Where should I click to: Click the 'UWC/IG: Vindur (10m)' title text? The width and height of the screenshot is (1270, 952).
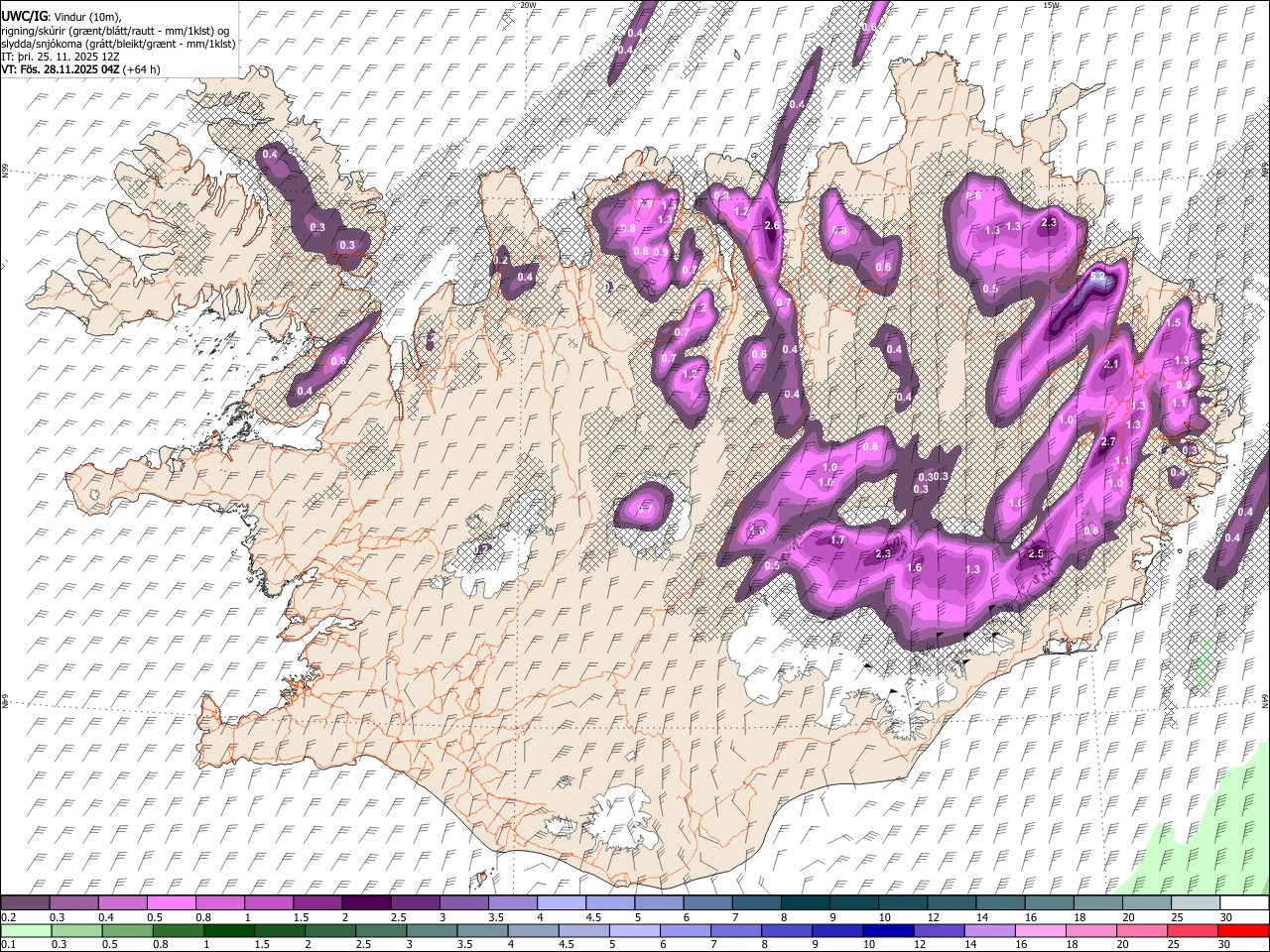pyautogui.click(x=62, y=17)
